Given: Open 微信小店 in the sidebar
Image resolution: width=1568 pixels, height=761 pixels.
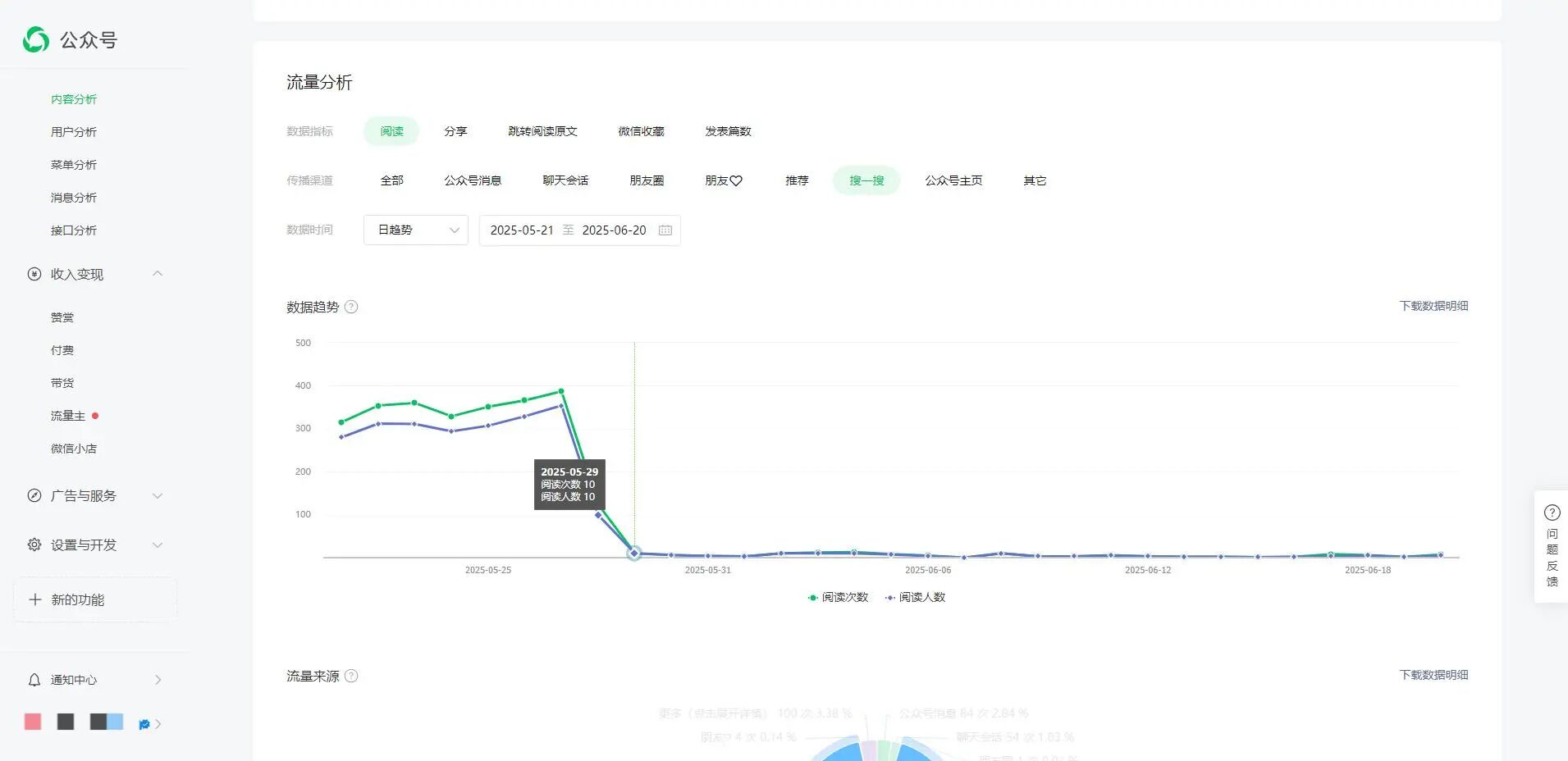Looking at the screenshot, I should pyautogui.click(x=74, y=449).
